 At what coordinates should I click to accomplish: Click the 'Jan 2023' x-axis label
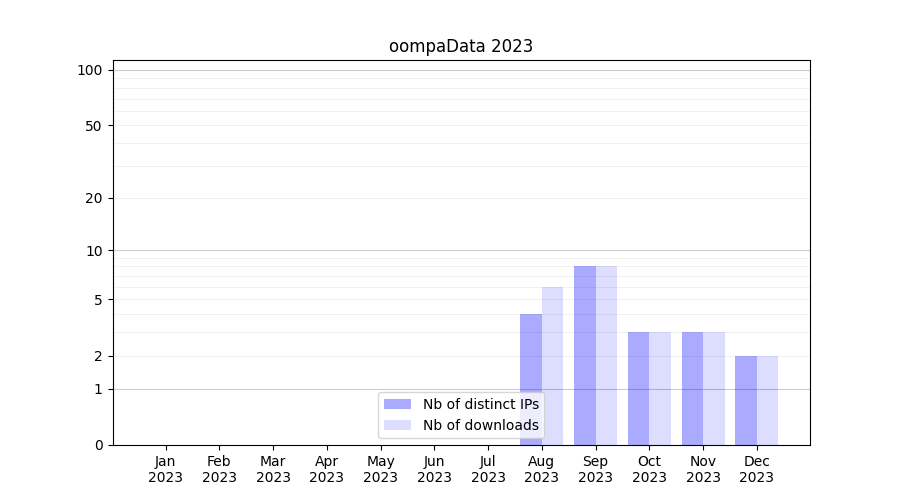pos(165,469)
